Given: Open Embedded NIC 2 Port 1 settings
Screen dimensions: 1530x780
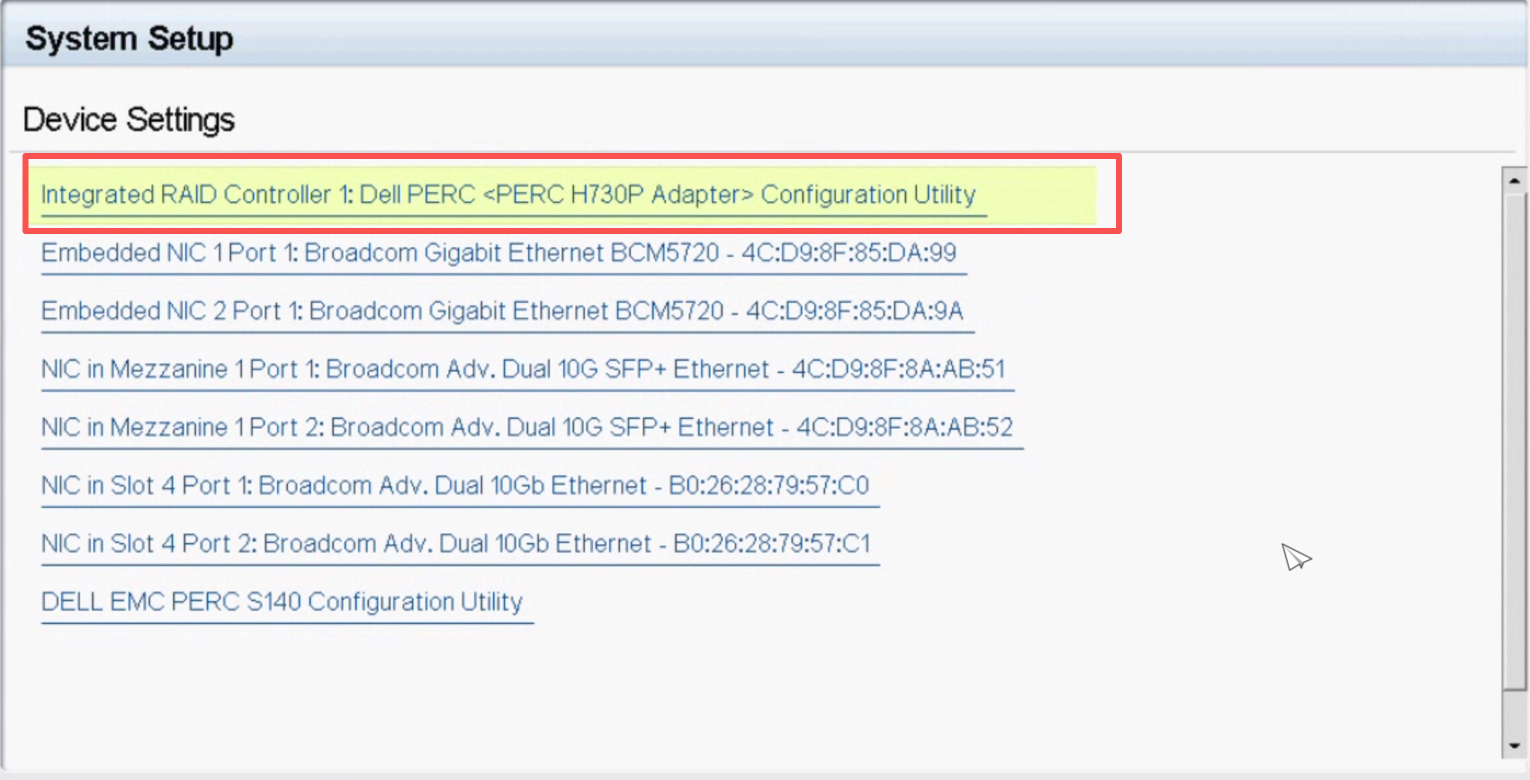Looking at the screenshot, I should (x=502, y=311).
